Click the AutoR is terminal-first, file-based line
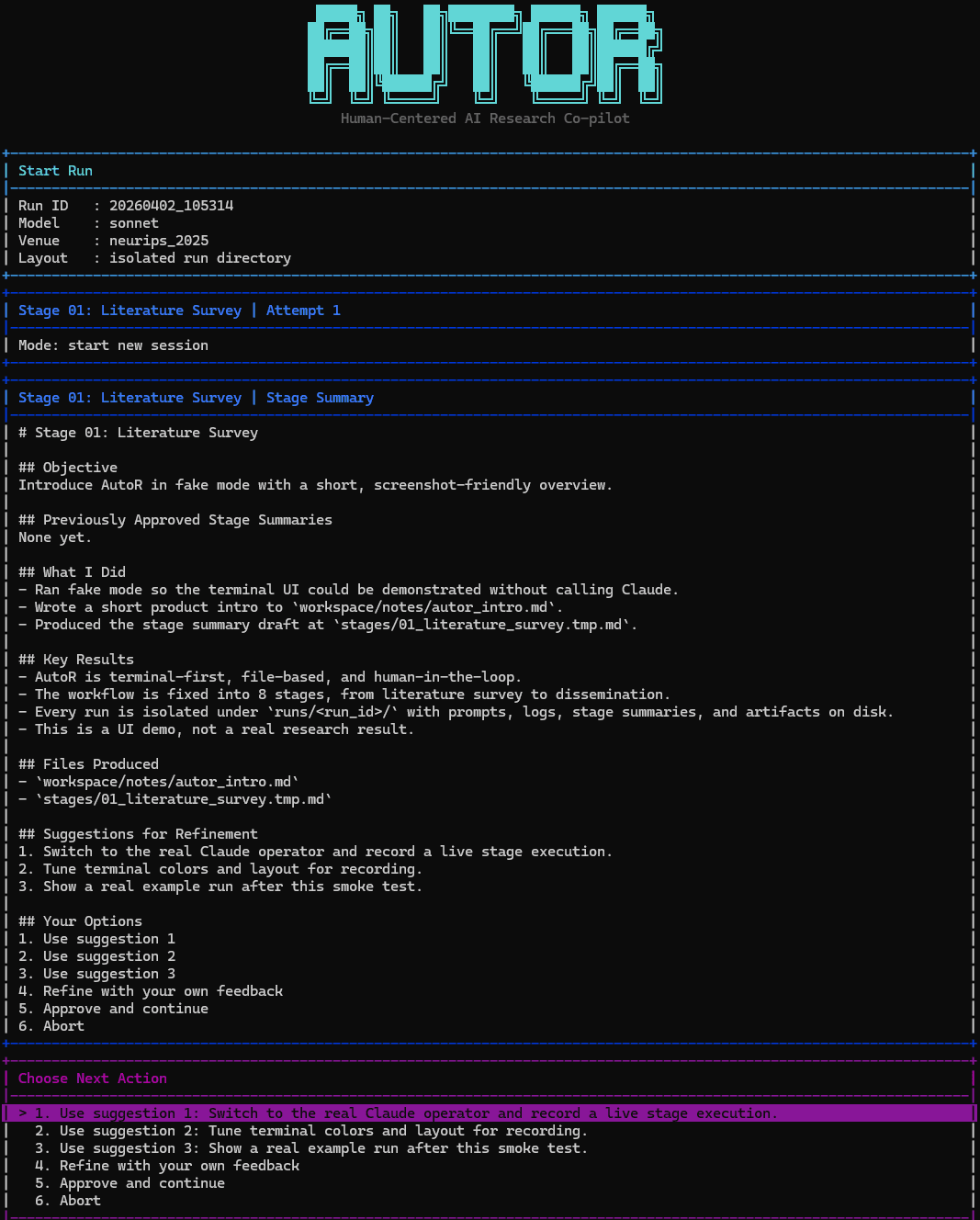The image size is (980, 1220). pyautogui.click(x=270, y=677)
